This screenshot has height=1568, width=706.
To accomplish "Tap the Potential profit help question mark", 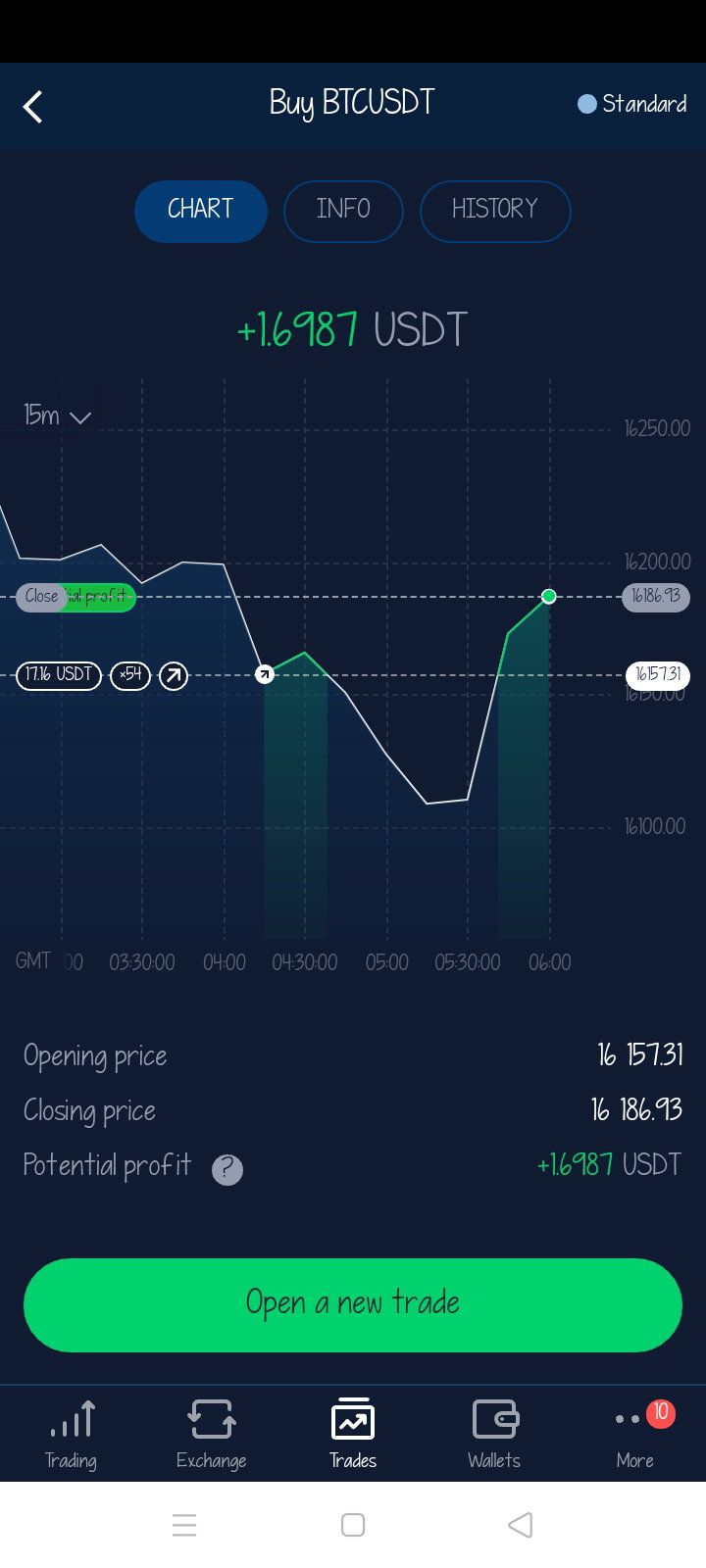I will click(x=227, y=1168).
